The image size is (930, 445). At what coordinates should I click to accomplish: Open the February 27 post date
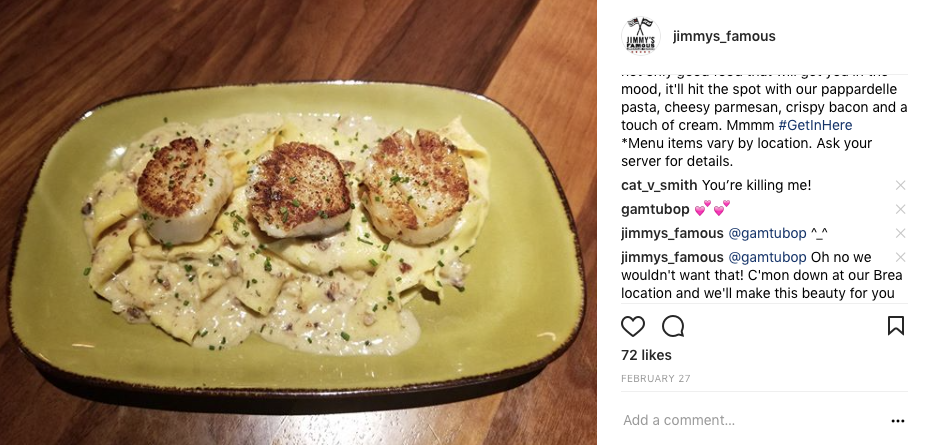[656, 379]
